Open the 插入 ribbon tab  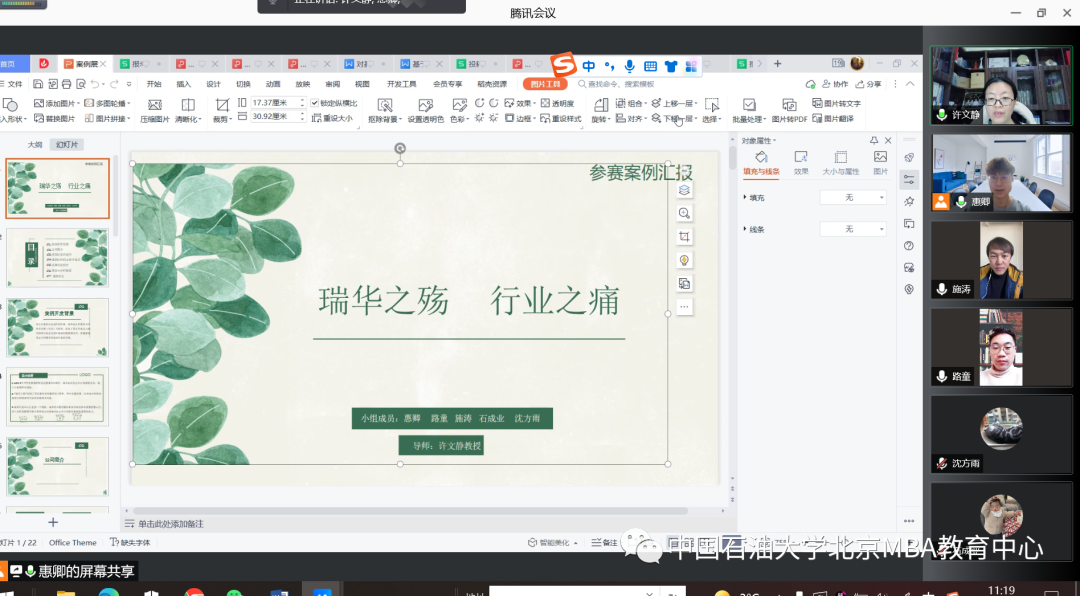coord(184,84)
